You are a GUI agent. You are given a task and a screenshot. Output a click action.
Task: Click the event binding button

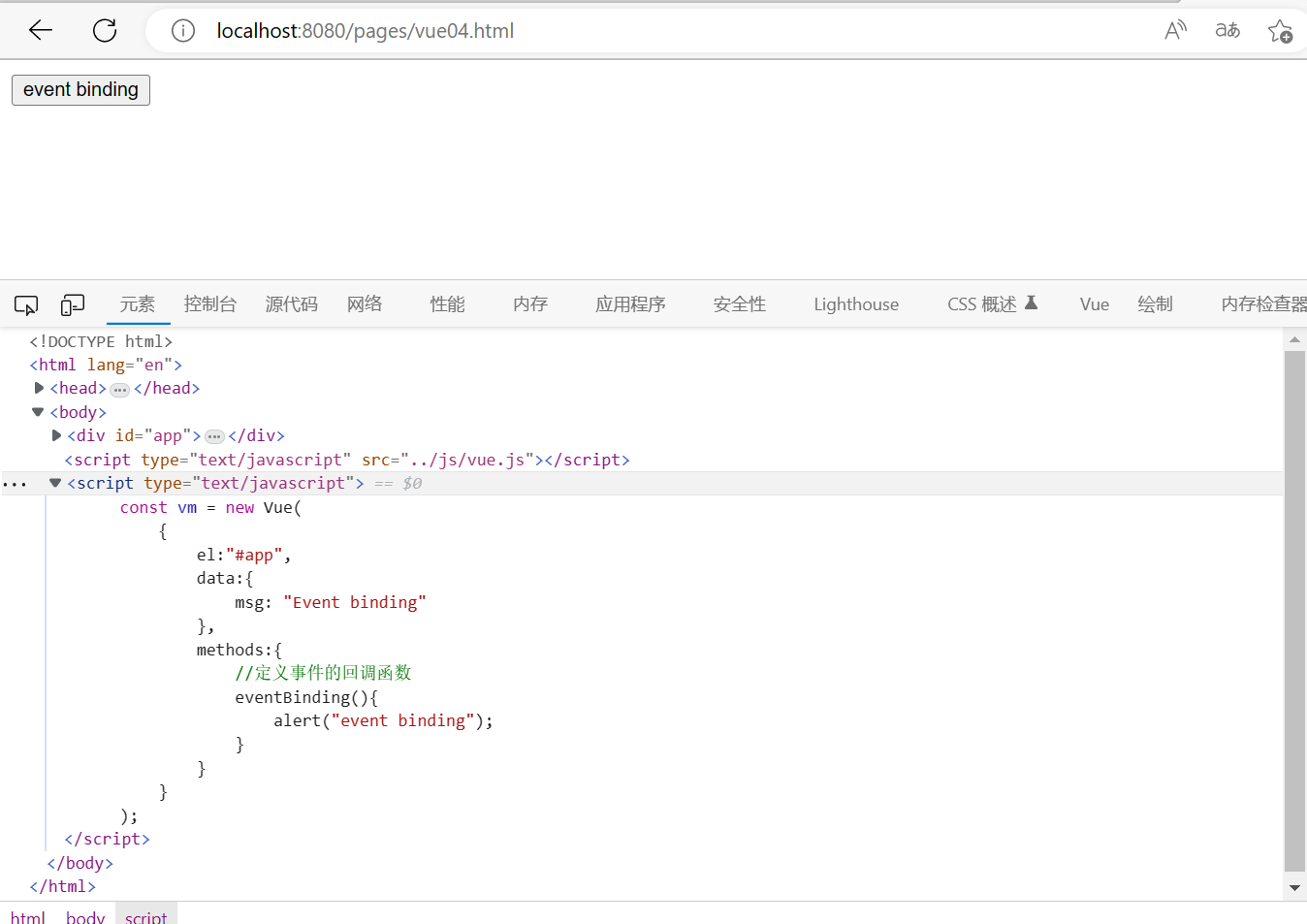tap(80, 89)
